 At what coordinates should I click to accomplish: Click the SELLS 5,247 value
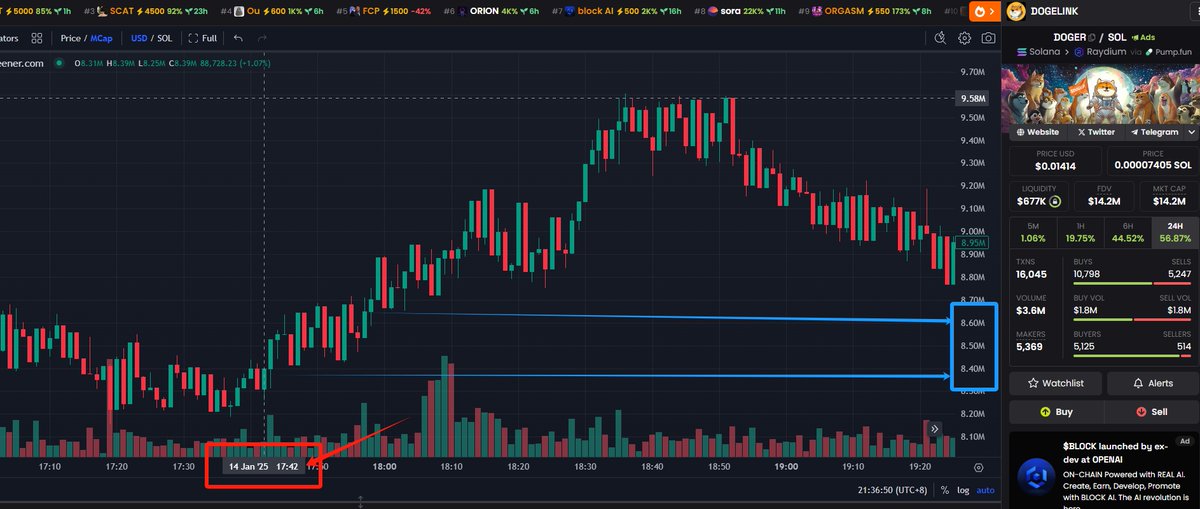tap(1180, 274)
